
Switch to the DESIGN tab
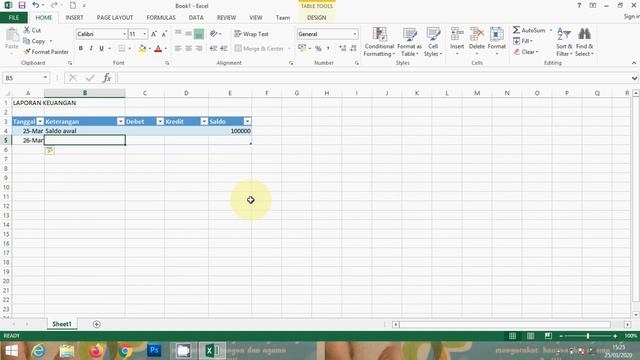(x=316, y=18)
